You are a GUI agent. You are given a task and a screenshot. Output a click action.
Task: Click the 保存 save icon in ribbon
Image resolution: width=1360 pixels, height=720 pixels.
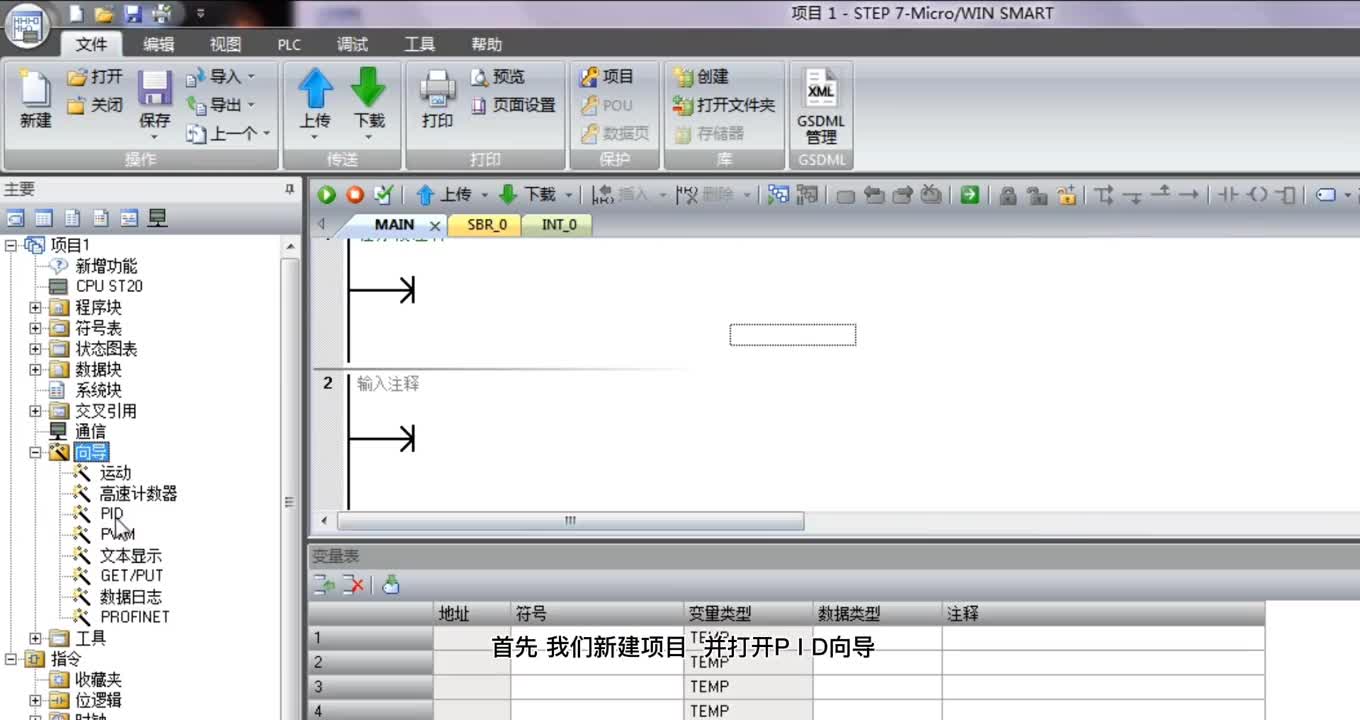155,90
